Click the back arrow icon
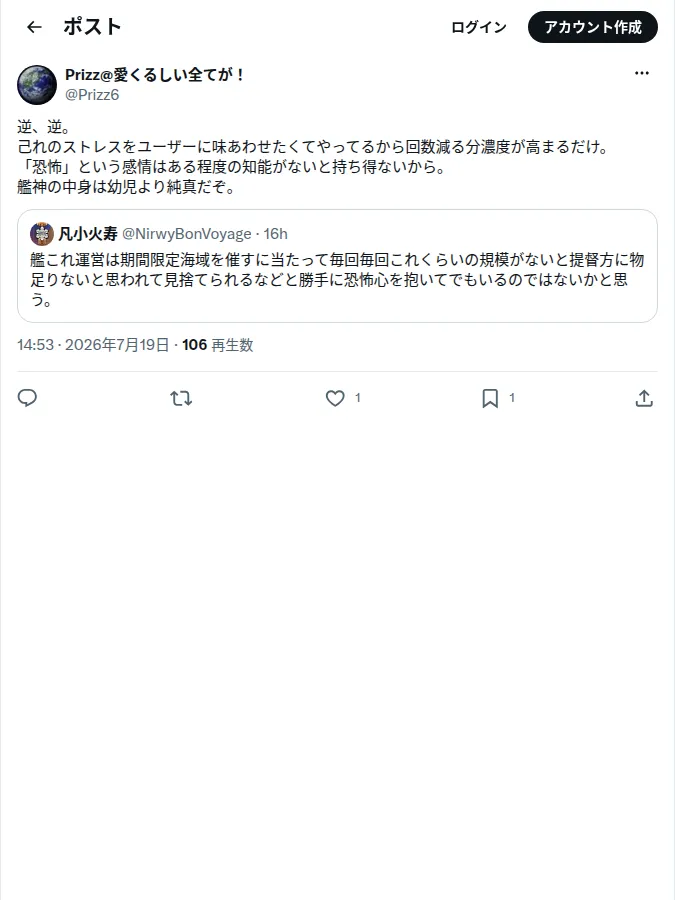Viewport: 675px width, 900px height. tap(34, 27)
